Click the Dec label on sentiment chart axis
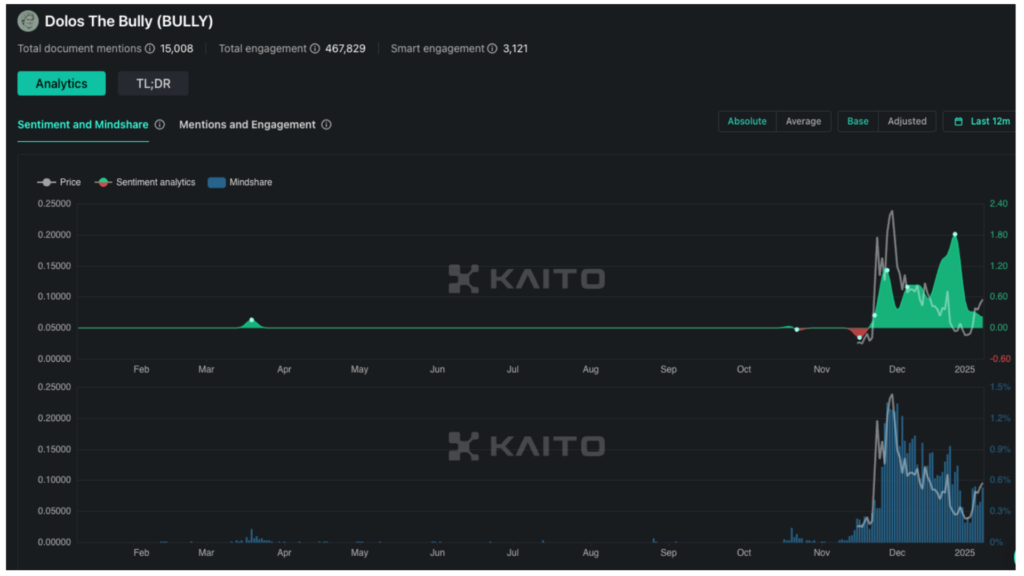Screen dimensions: 1024x576 pos(897,370)
